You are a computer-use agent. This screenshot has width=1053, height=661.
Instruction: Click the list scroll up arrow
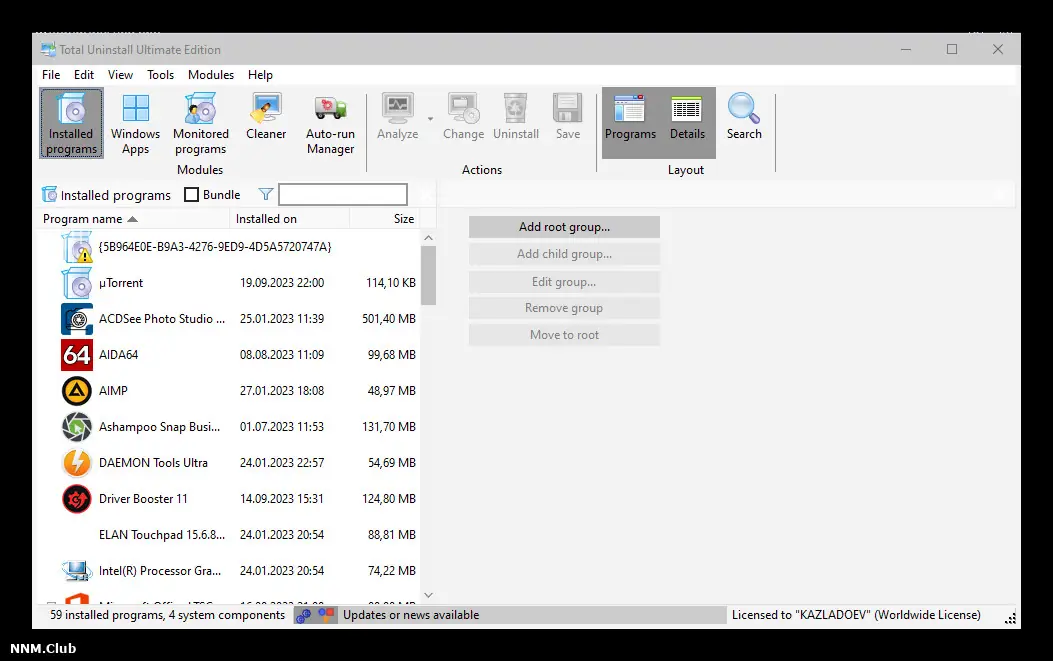pos(428,238)
